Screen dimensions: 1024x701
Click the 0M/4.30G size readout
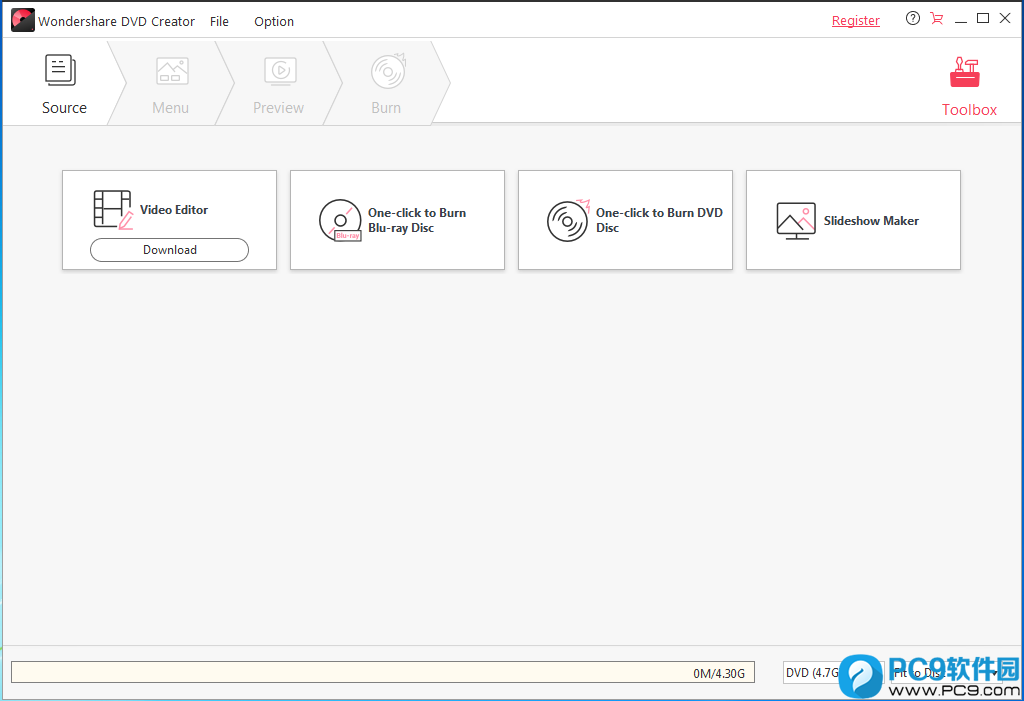pos(718,673)
